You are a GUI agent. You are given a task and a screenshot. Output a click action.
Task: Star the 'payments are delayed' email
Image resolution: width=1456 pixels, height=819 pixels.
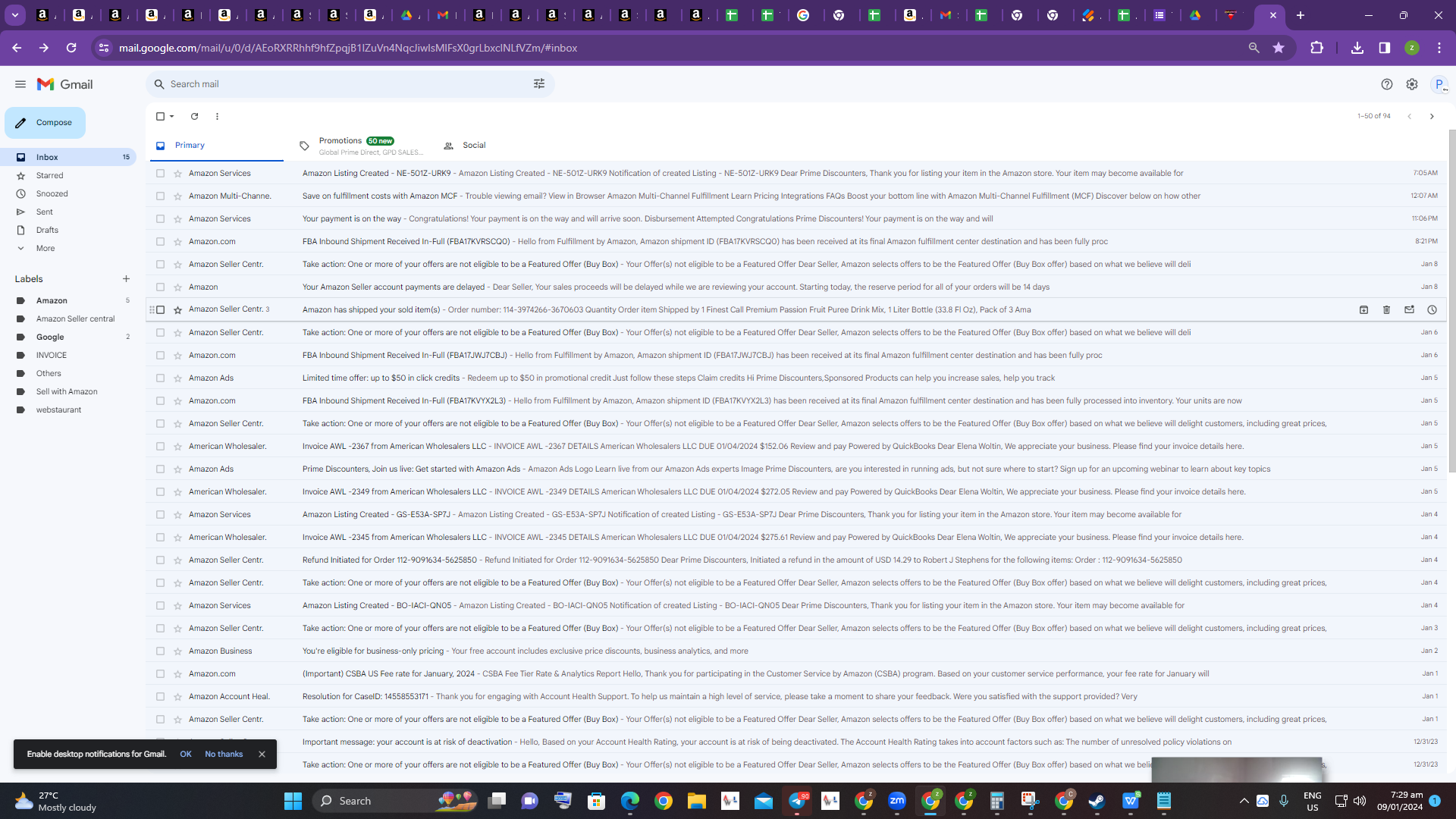tap(177, 287)
